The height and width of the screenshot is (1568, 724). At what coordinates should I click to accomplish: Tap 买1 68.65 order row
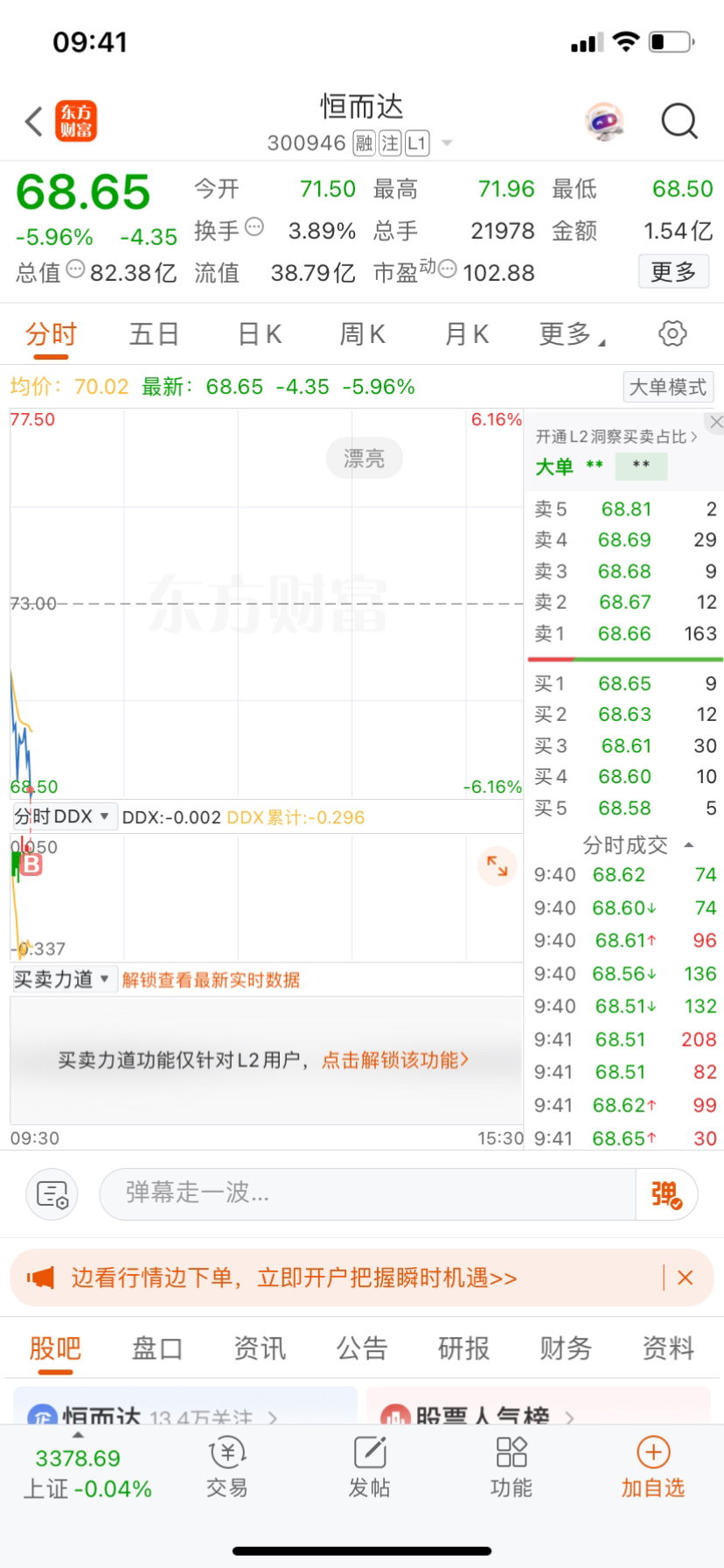coord(625,683)
